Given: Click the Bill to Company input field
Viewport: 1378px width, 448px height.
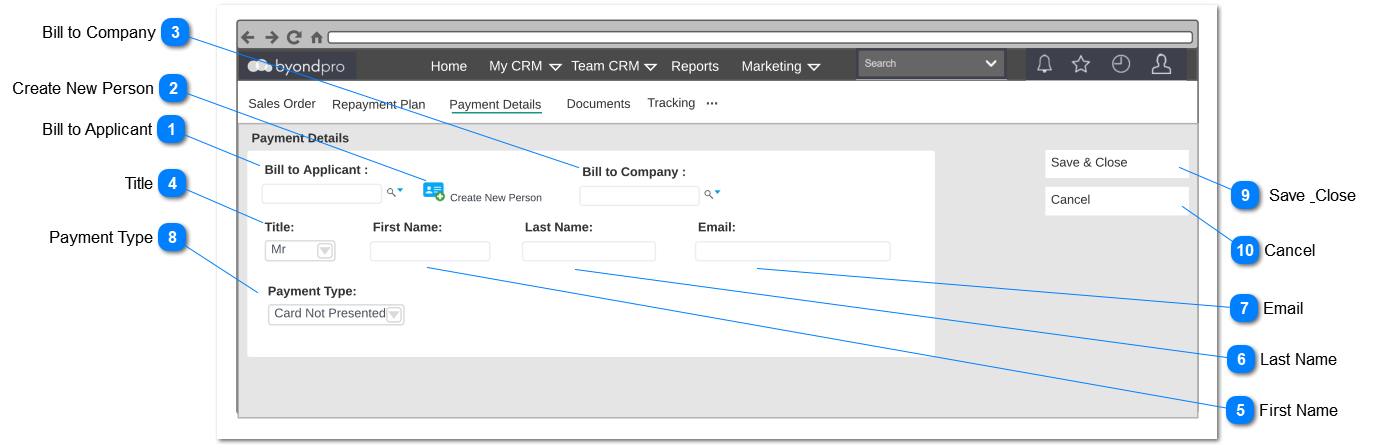Looking at the screenshot, I should (x=639, y=196).
